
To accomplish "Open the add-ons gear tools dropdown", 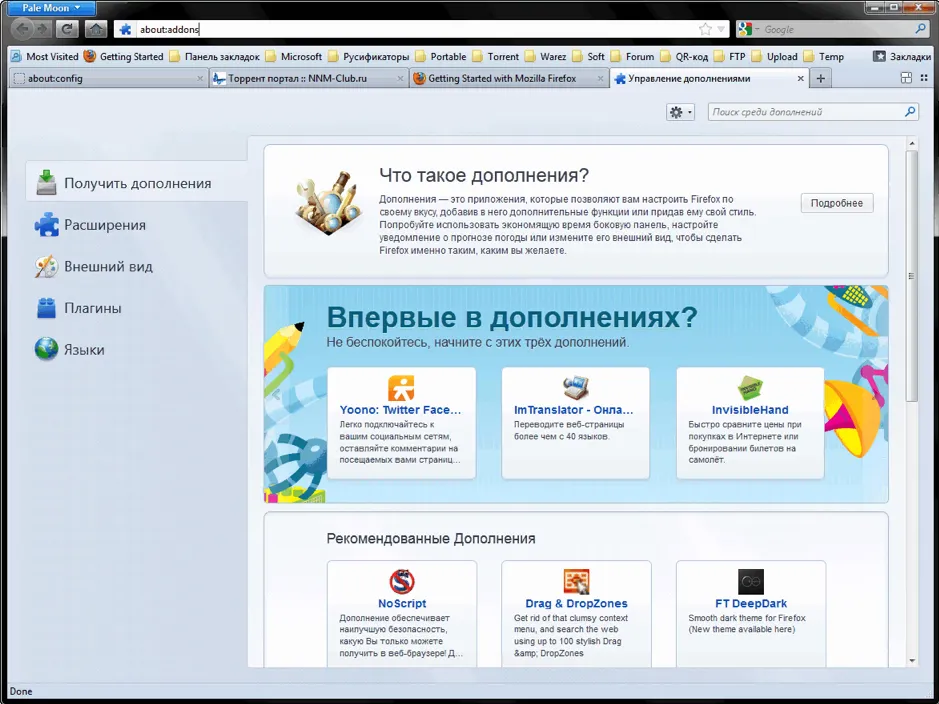I will coord(680,112).
